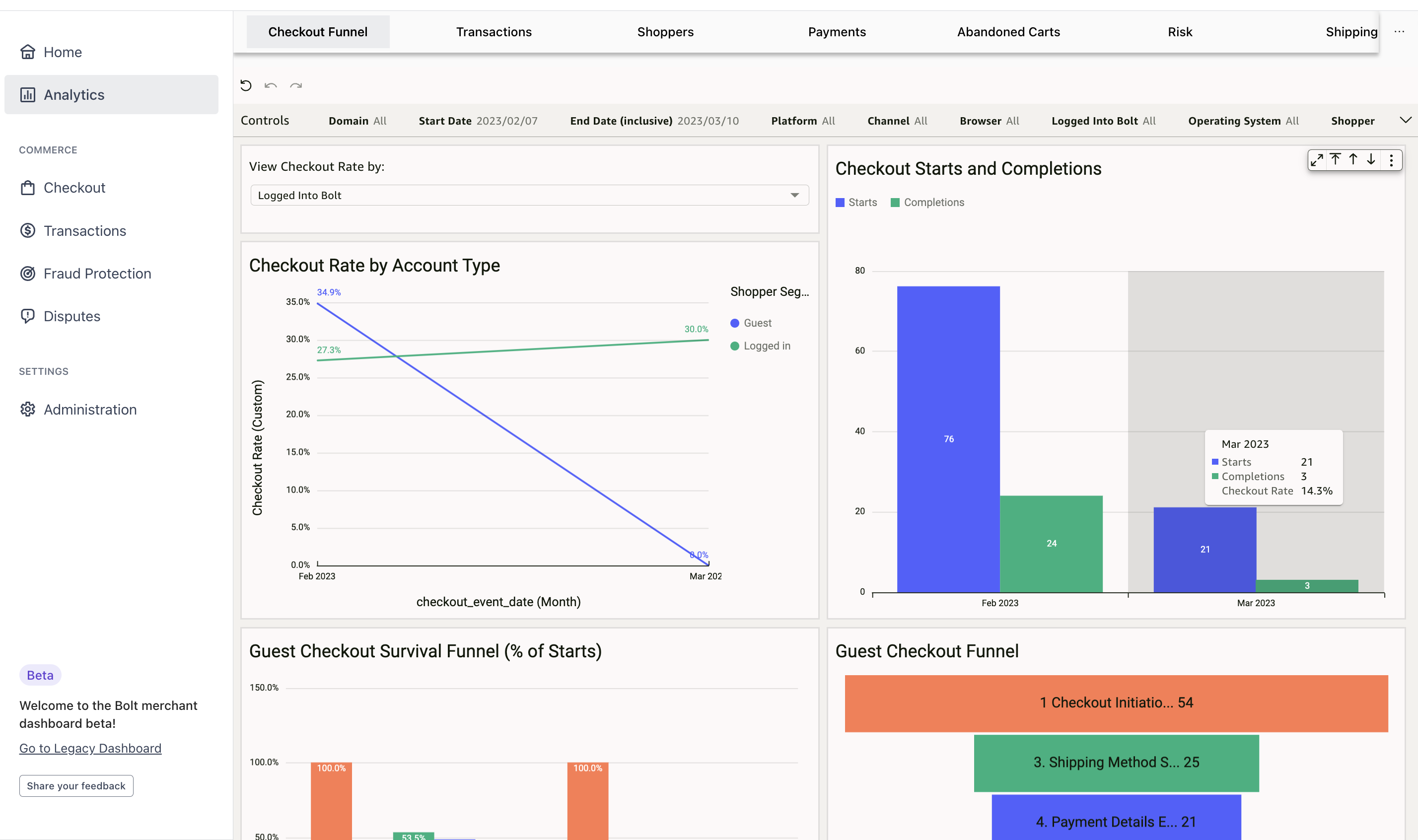Switch to the Shipping tab
The height and width of the screenshot is (840, 1418).
pos(1352,32)
